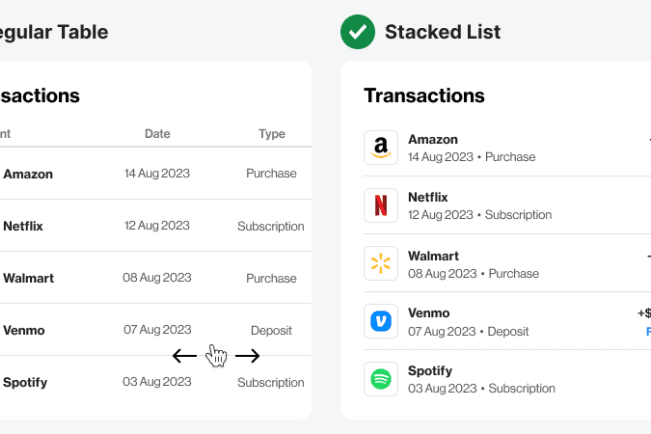Click the green checkmark badge icon
This screenshot has width=651, height=434.
[357, 32]
